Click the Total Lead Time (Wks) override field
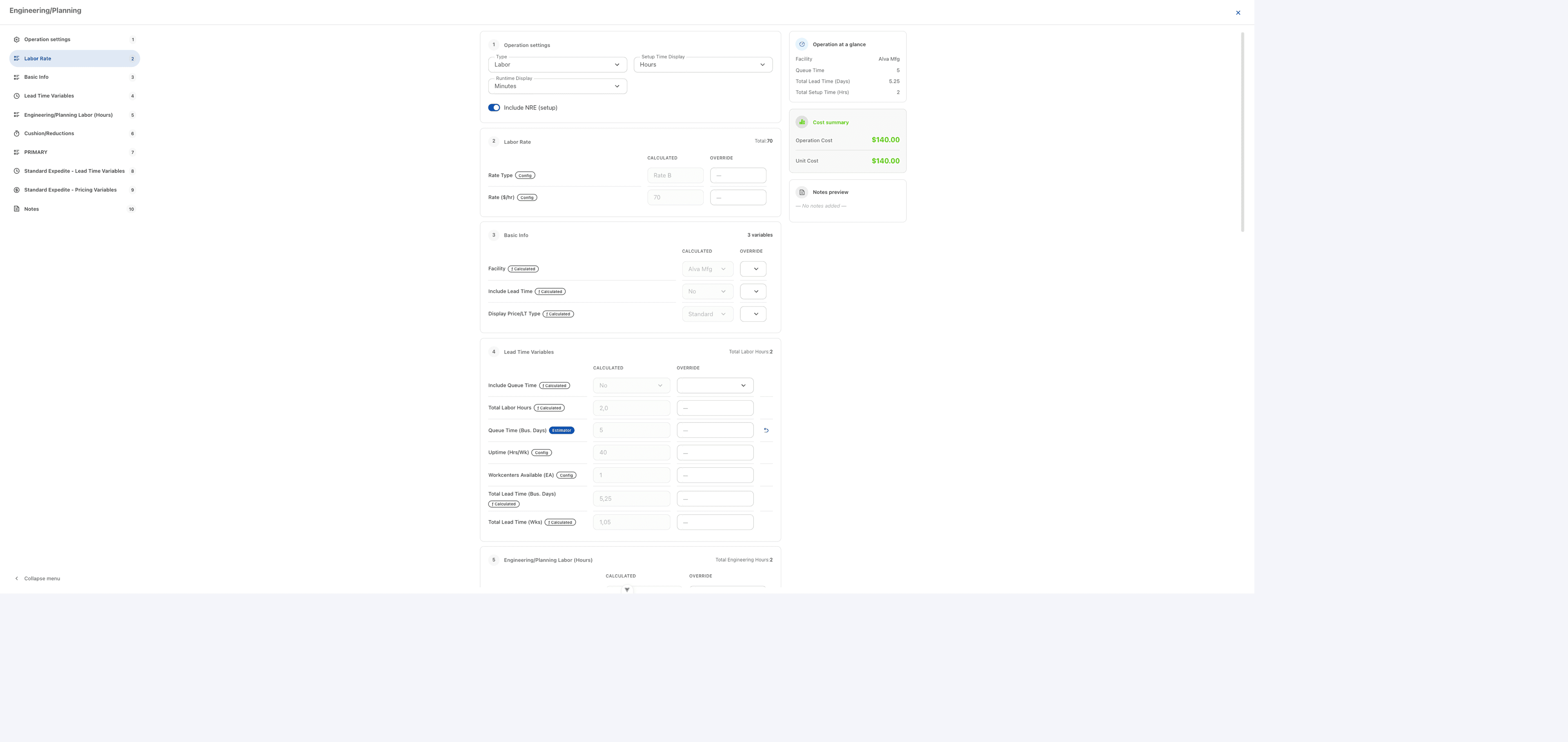Screen dimensions: 1568x742 715,522
